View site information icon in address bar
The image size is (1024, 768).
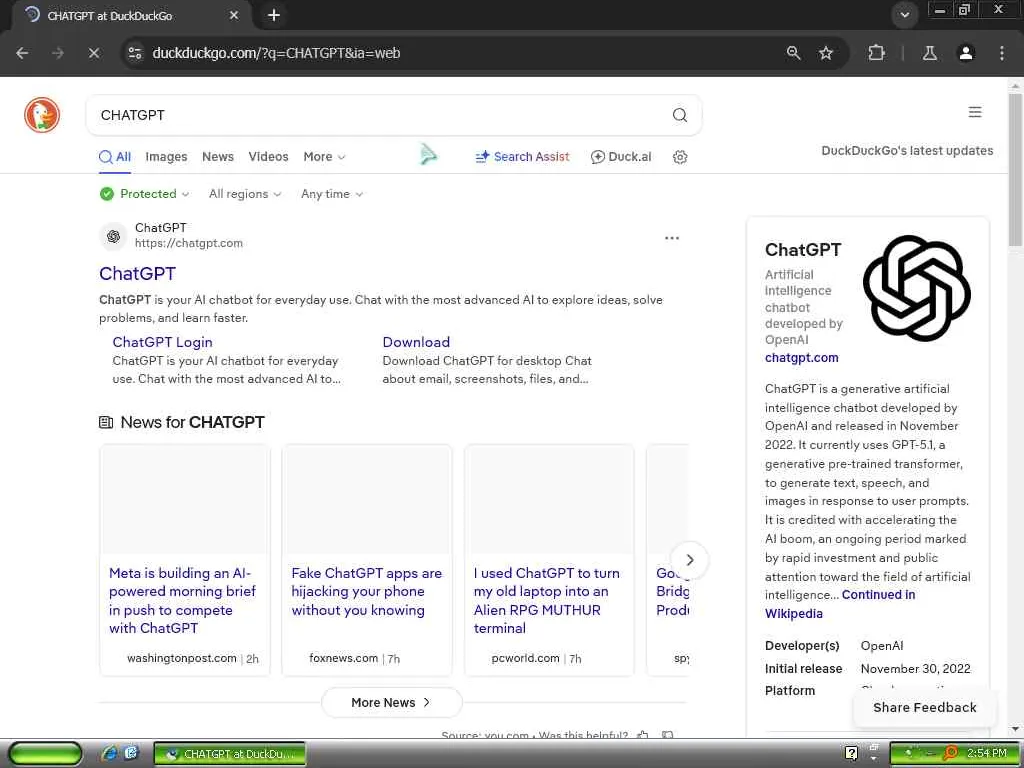coord(135,53)
